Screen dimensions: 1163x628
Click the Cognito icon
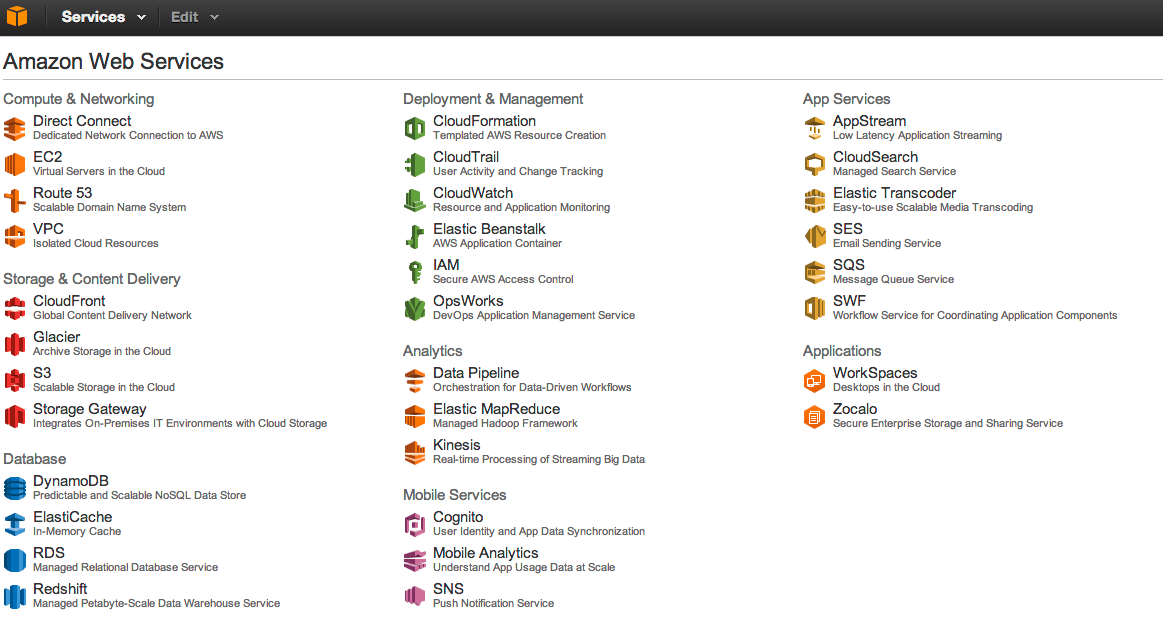(x=415, y=524)
